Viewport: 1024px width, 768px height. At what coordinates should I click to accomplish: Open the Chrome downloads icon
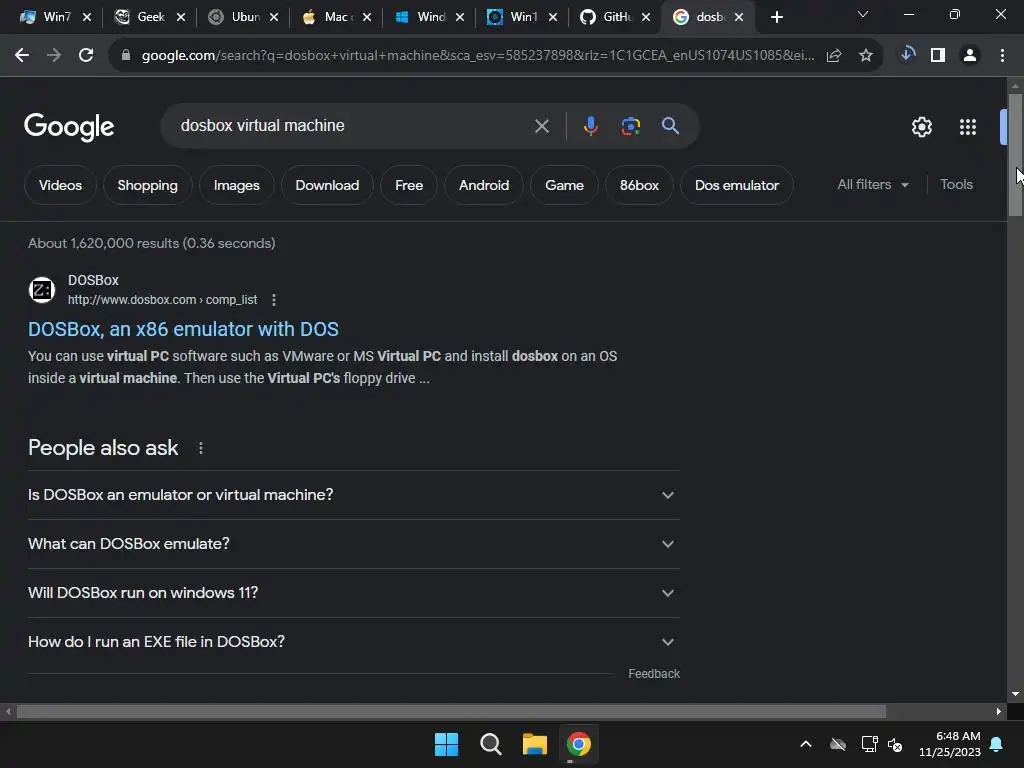pyautogui.click(x=907, y=55)
